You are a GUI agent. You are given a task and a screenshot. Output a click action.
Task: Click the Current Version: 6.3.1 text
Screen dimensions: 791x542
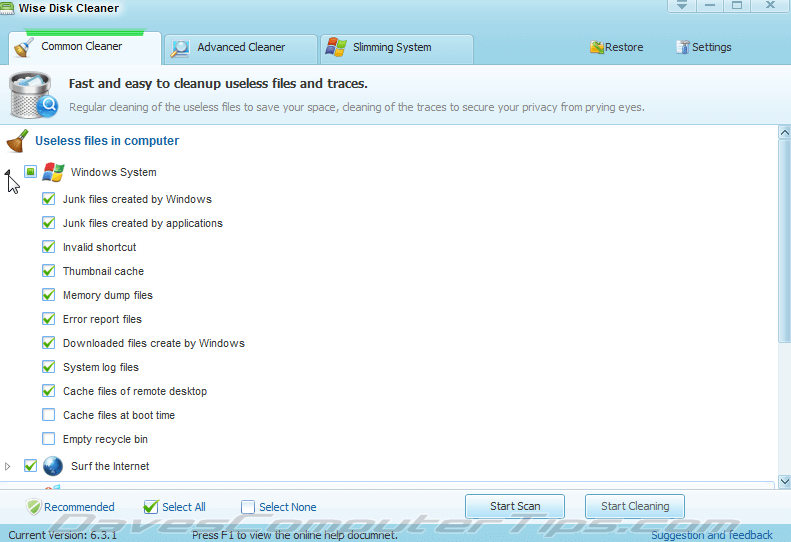pyautogui.click(x=63, y=535)
